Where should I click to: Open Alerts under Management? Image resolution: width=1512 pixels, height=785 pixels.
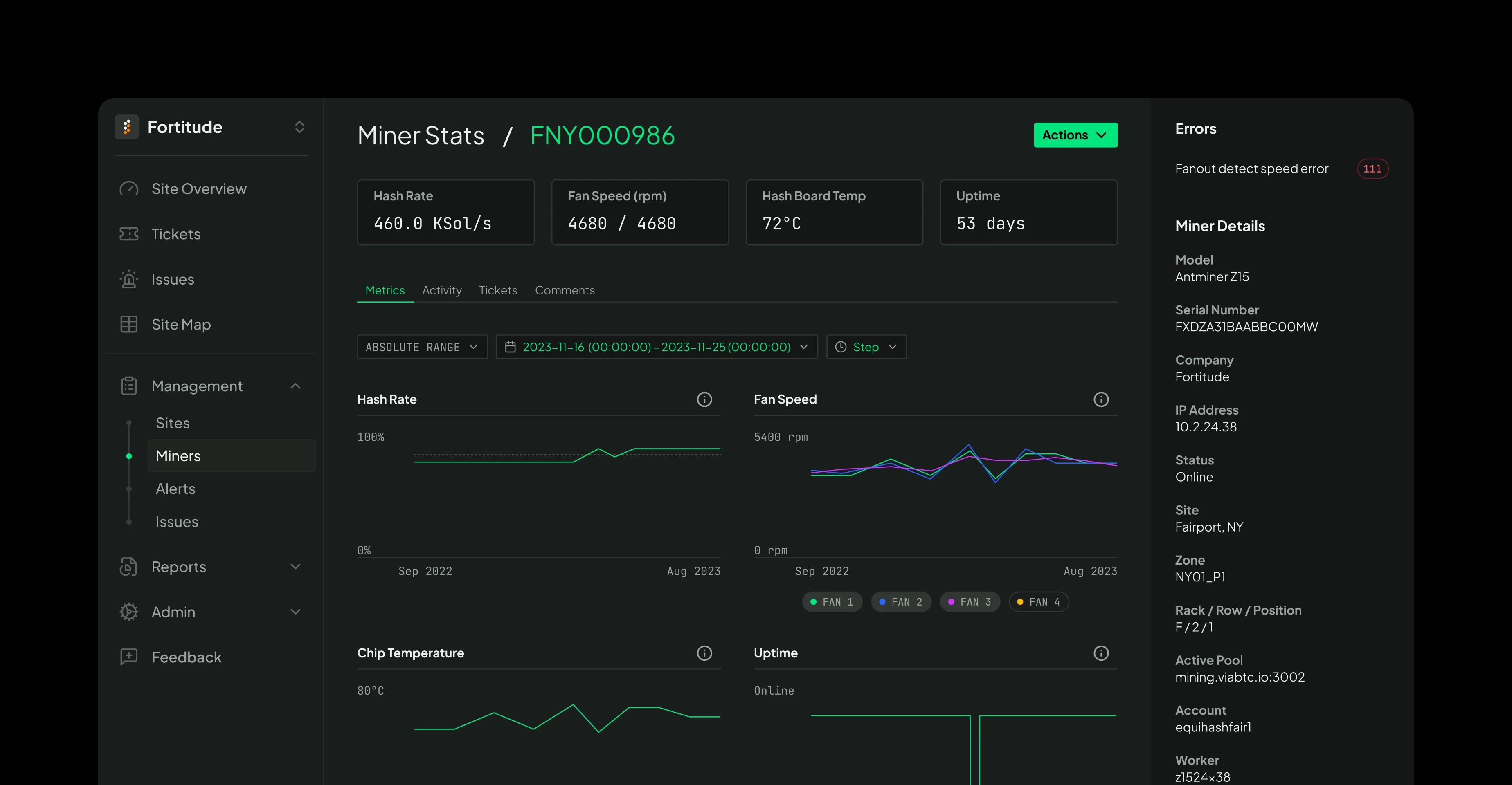coord(175,489)
